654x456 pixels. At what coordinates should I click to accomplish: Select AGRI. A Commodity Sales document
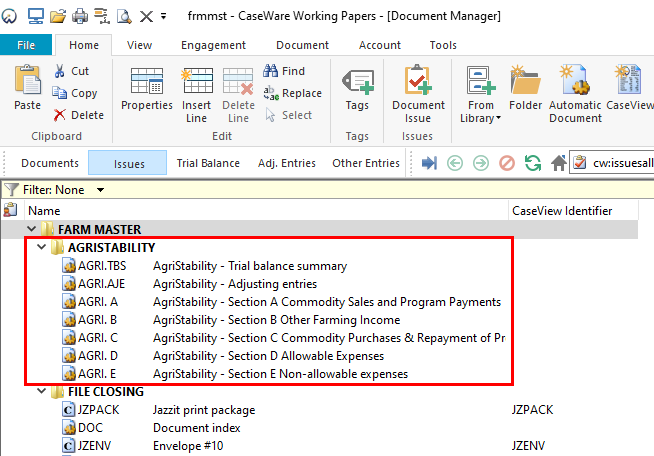(282, 302)
